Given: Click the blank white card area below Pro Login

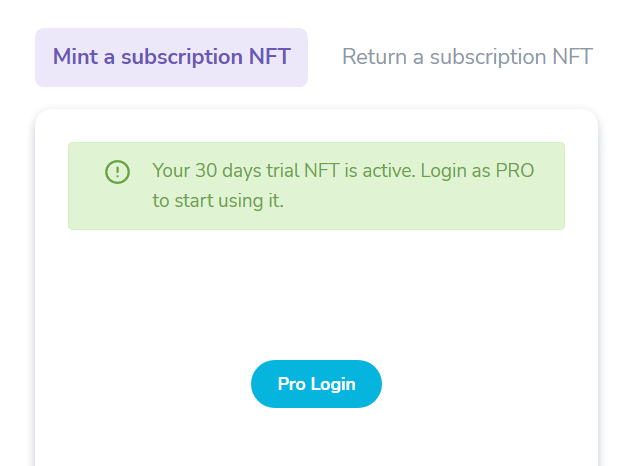Looking at the screenshot, I should point(316,437).
